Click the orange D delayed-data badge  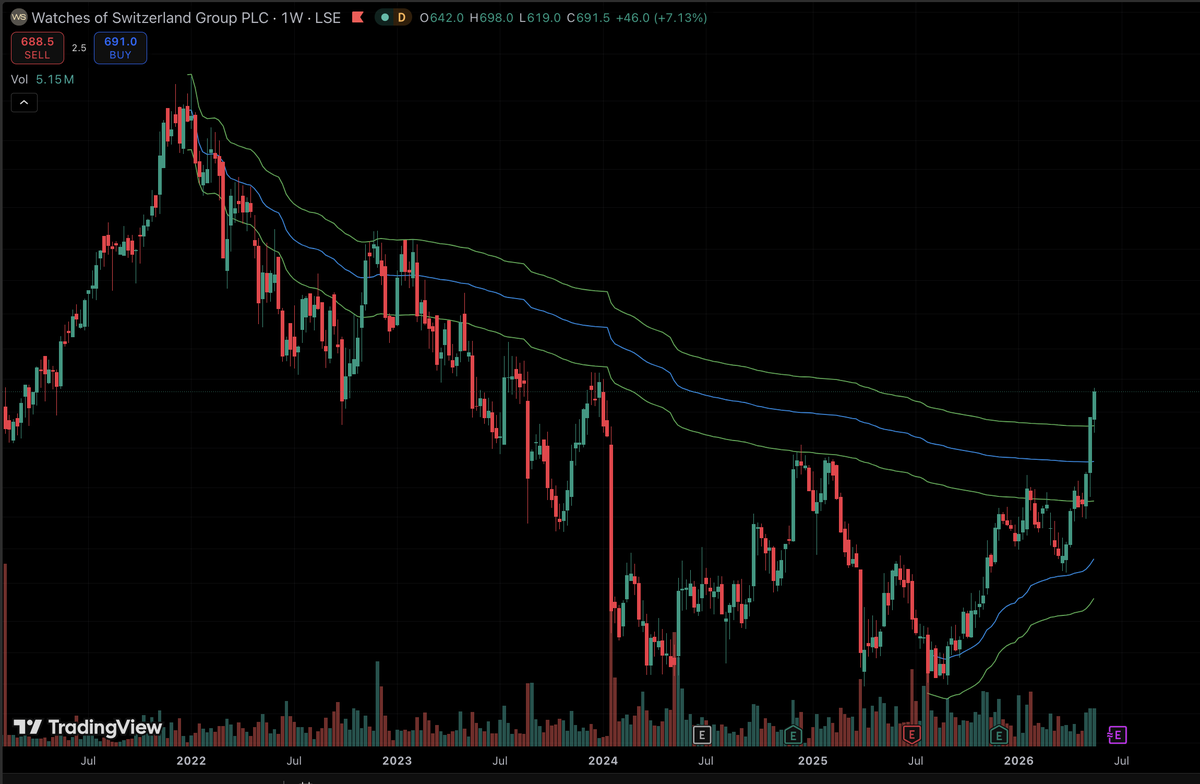pyautogui.click(x=401, y=18)
